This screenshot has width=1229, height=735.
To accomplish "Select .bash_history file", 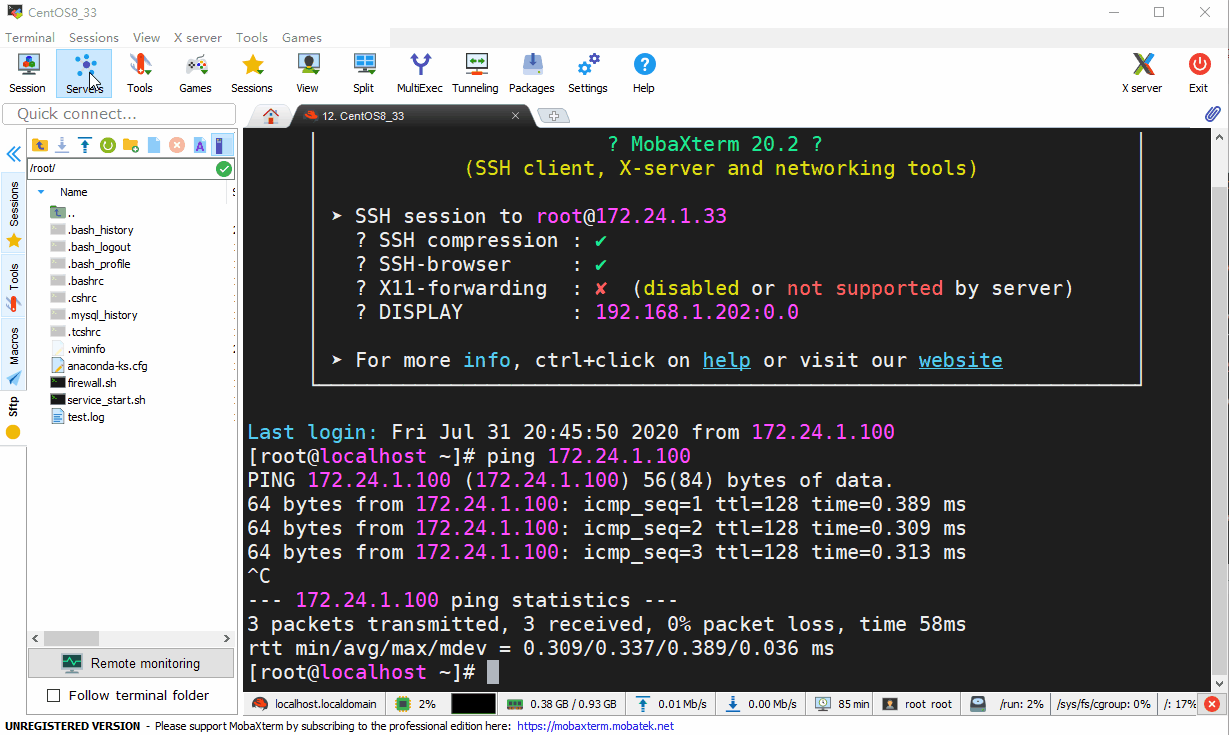I will click(x=92, y=230).
